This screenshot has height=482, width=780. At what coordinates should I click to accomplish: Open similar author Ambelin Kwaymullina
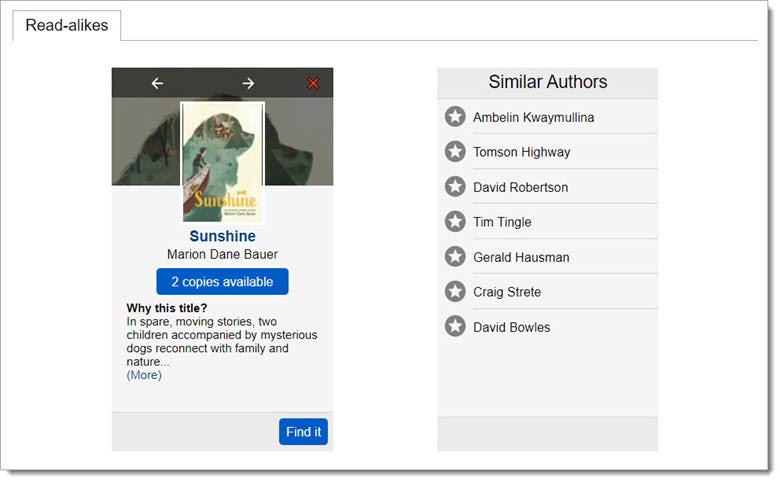(x=533, y=118)
